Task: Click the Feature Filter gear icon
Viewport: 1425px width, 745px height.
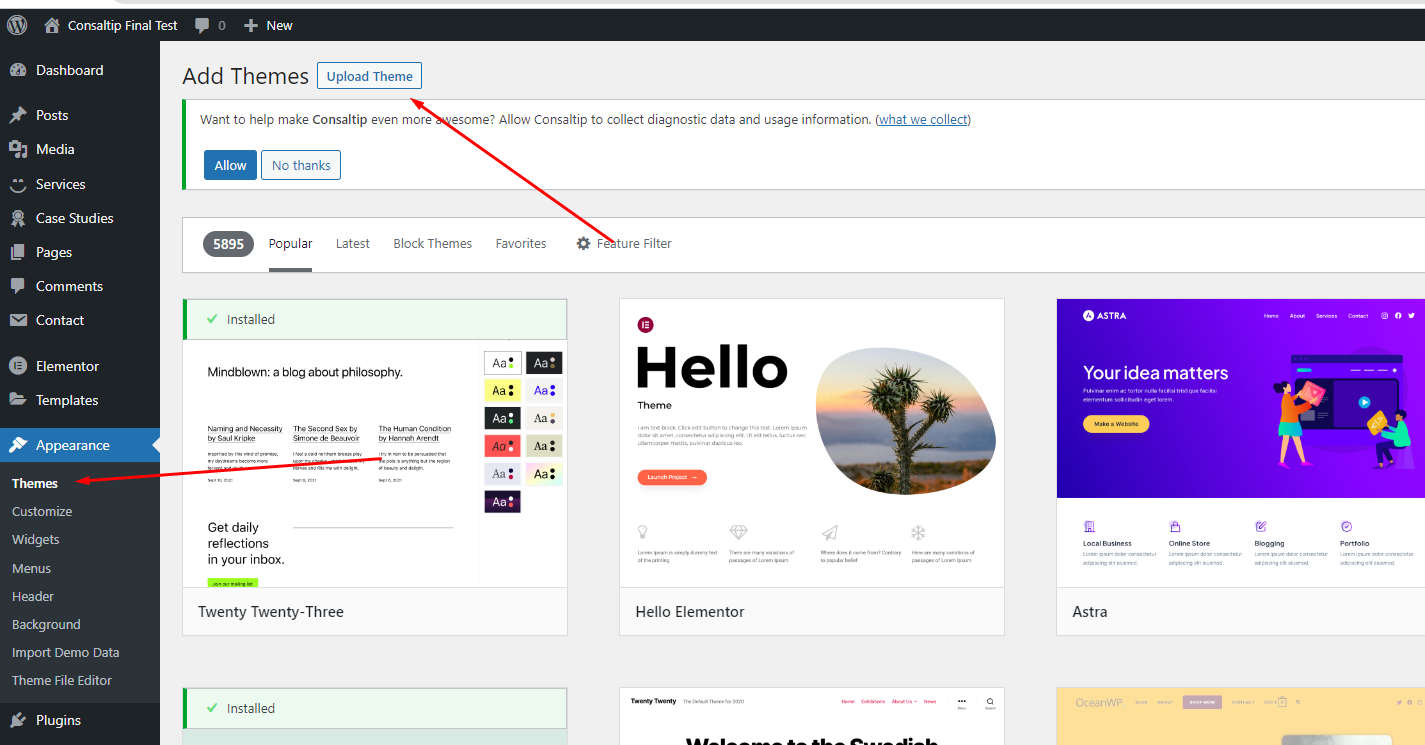Action: click(583, 243)
